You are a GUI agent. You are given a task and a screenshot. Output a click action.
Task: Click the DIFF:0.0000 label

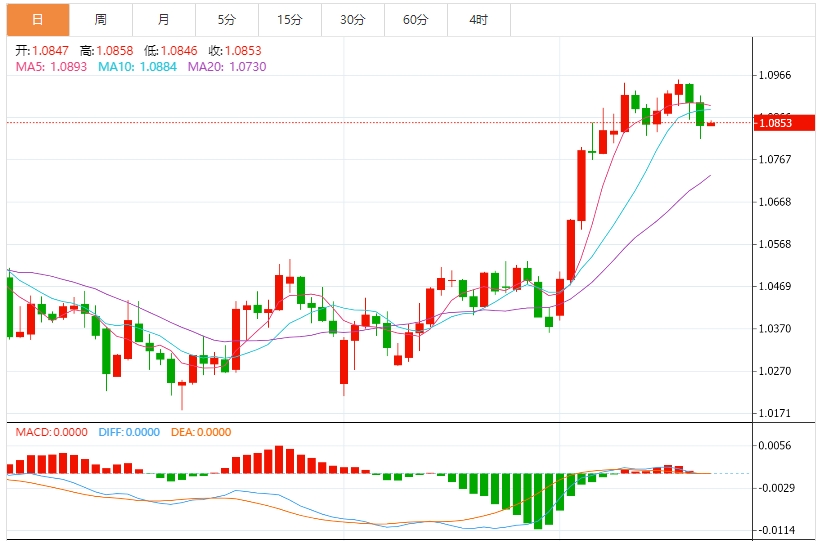pyautogui.click(x=129, y=432)
